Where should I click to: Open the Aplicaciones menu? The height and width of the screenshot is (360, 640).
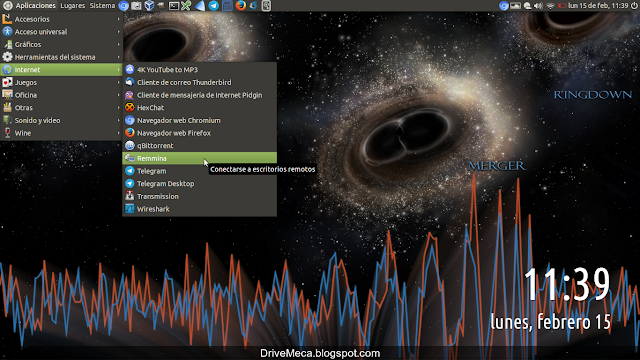pyautogui.click(x=36, y=6)
